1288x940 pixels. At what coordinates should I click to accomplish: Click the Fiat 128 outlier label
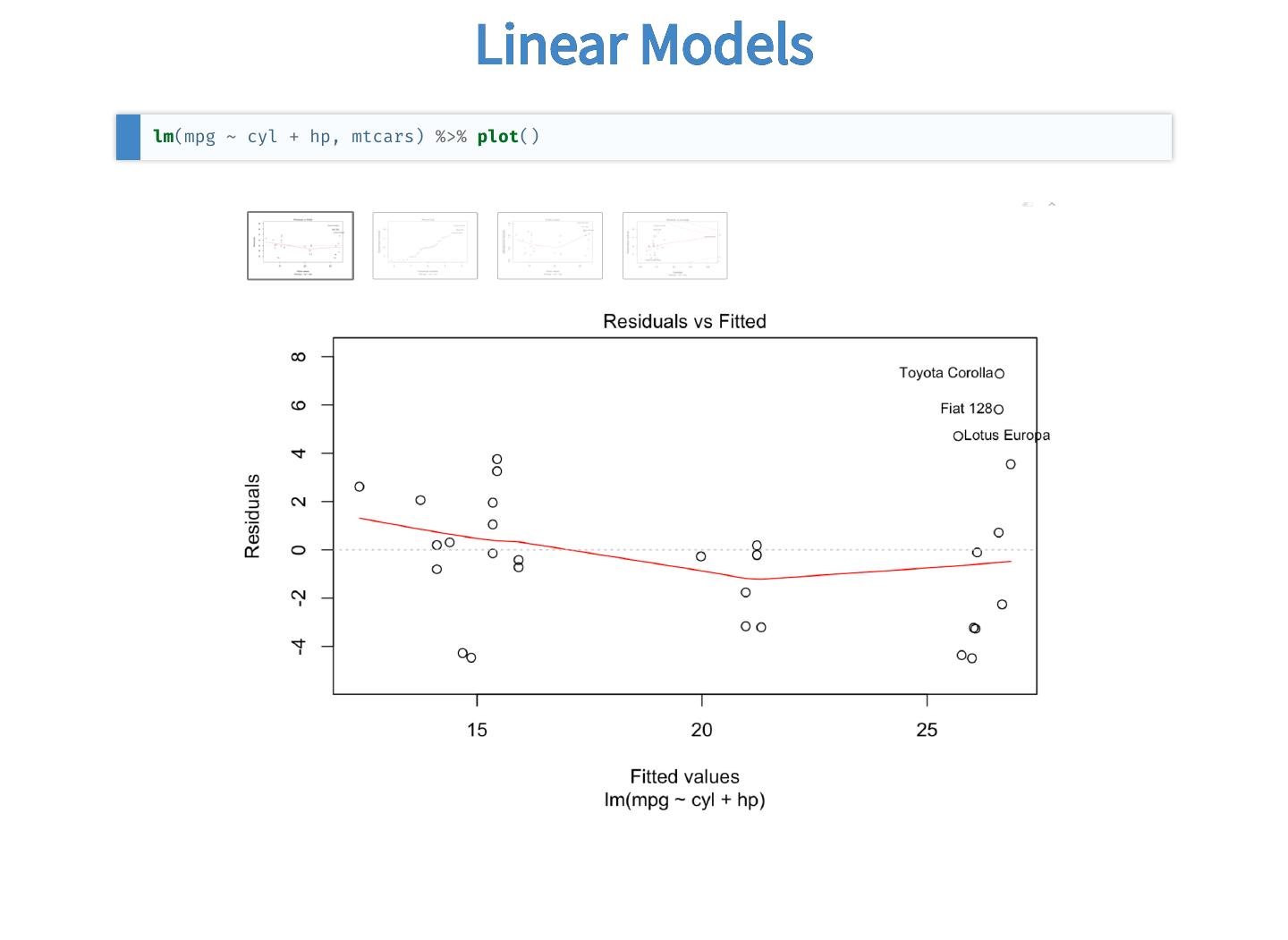[966, 409]
